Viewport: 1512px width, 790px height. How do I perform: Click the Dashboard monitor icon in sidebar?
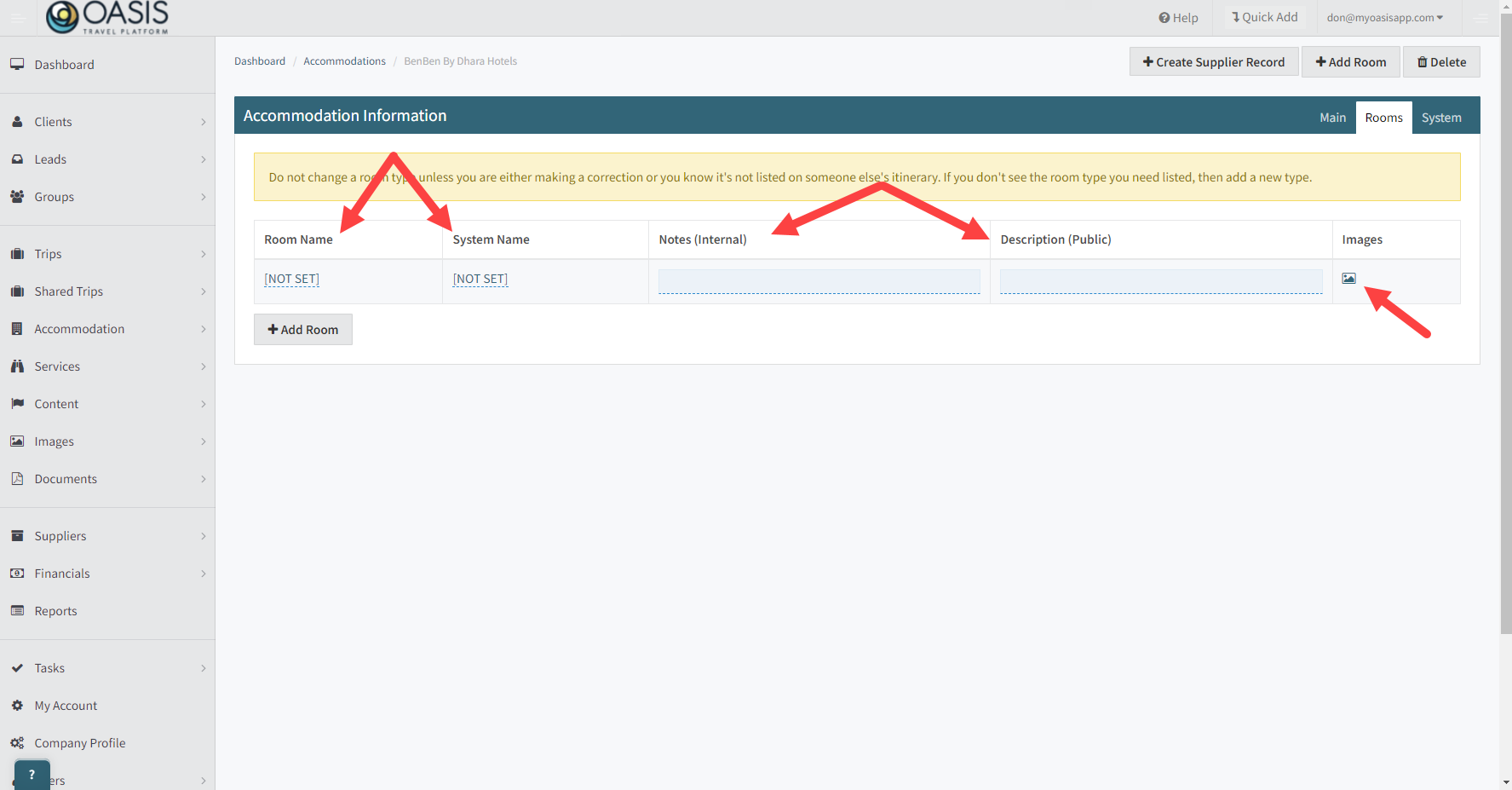point(17,65)
